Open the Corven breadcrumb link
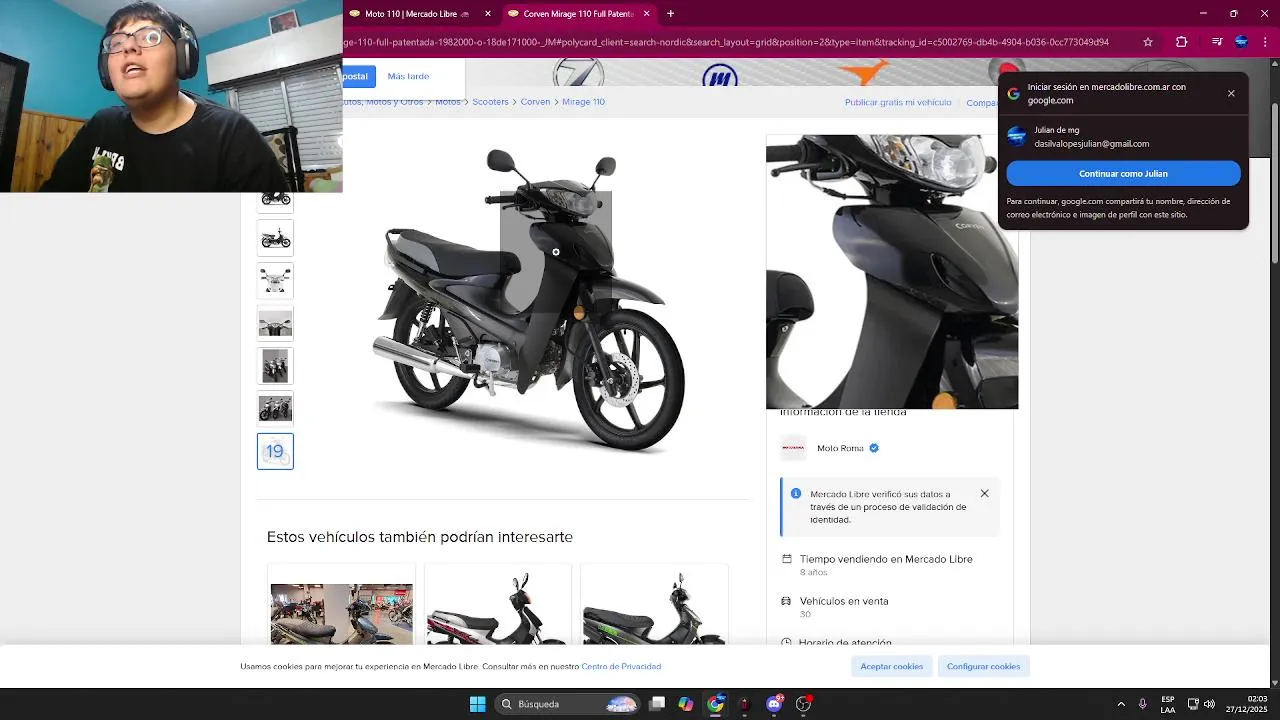Image resolution: width=1280 pixels, height=720 pixels. (x=535, y=102)
